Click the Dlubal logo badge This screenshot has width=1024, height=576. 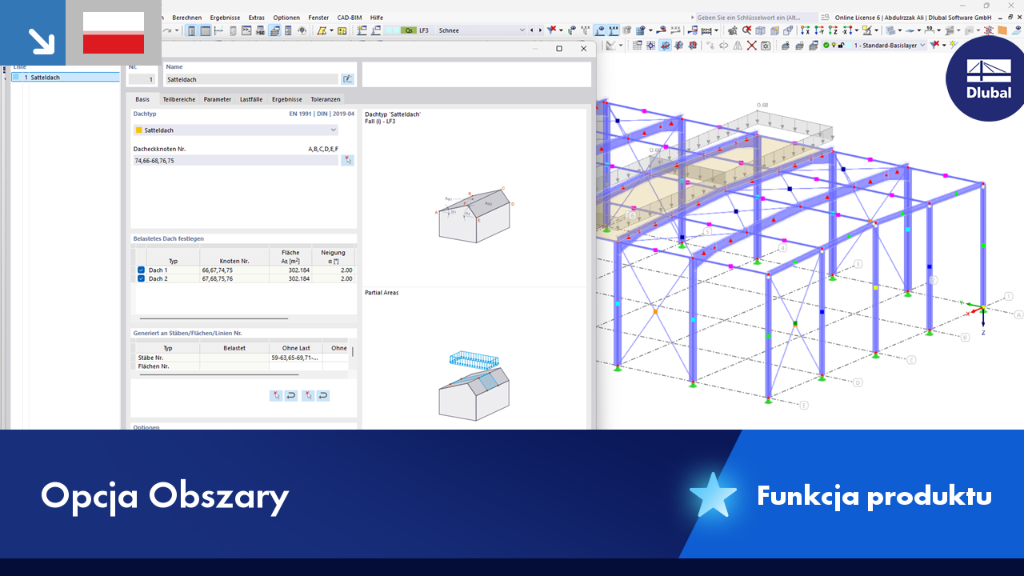(986, 78)
